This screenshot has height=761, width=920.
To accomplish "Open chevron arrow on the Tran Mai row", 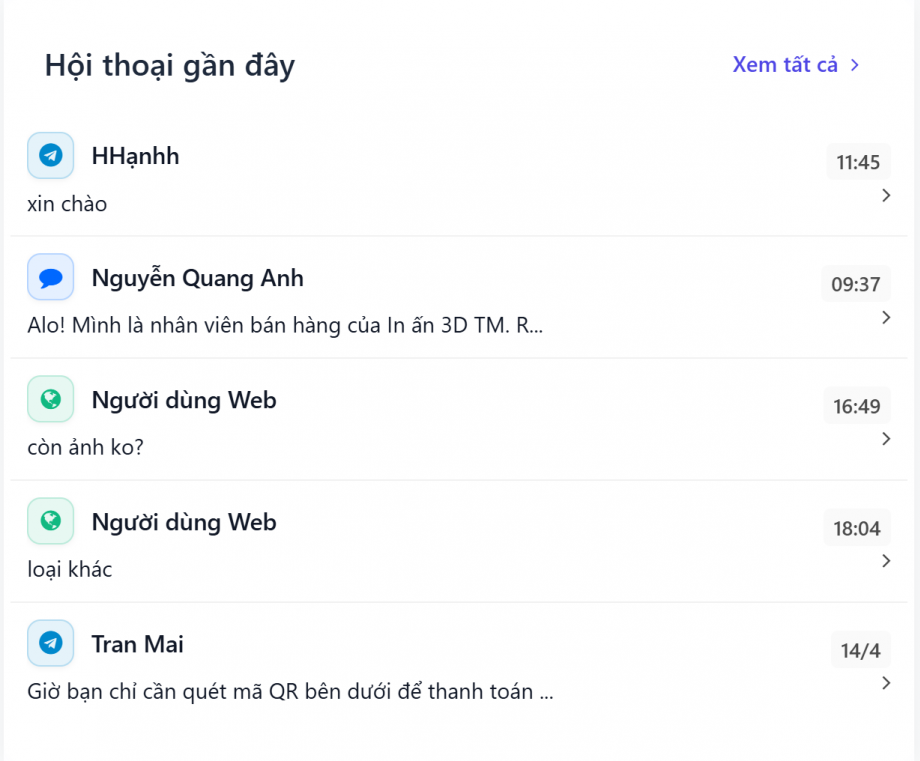I will point(886,684).
